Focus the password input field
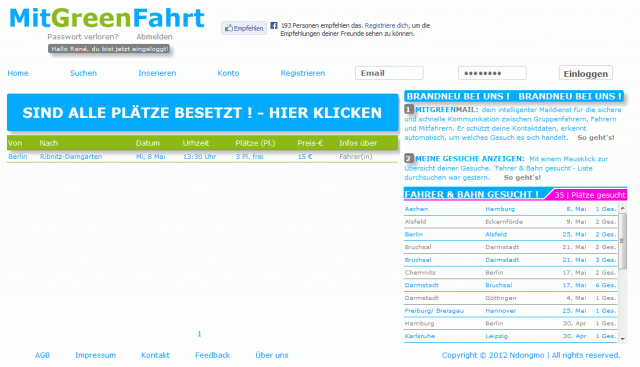 (492, 73)
